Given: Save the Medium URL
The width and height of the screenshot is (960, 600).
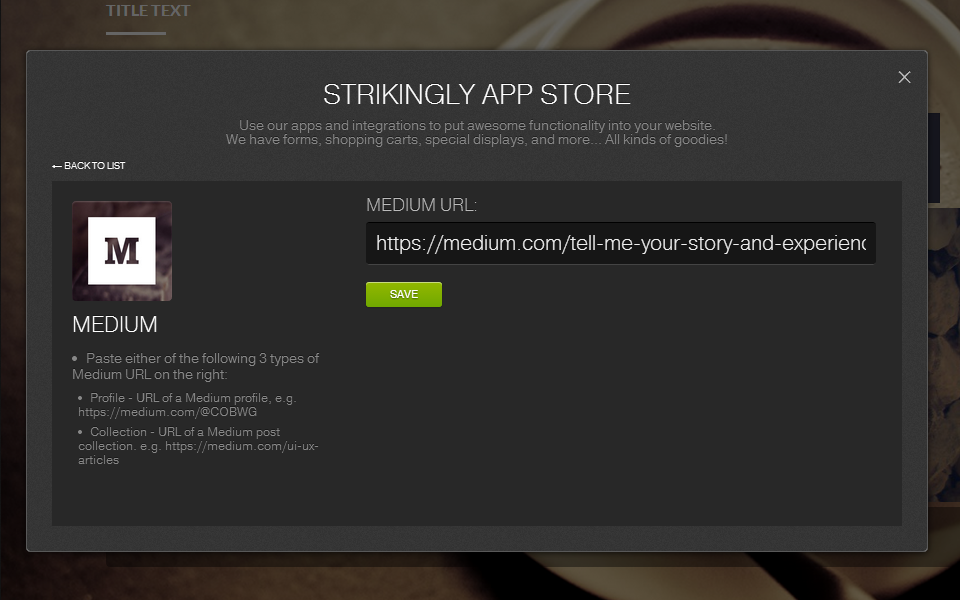Looking at the screenshot, I should (403, 294).
